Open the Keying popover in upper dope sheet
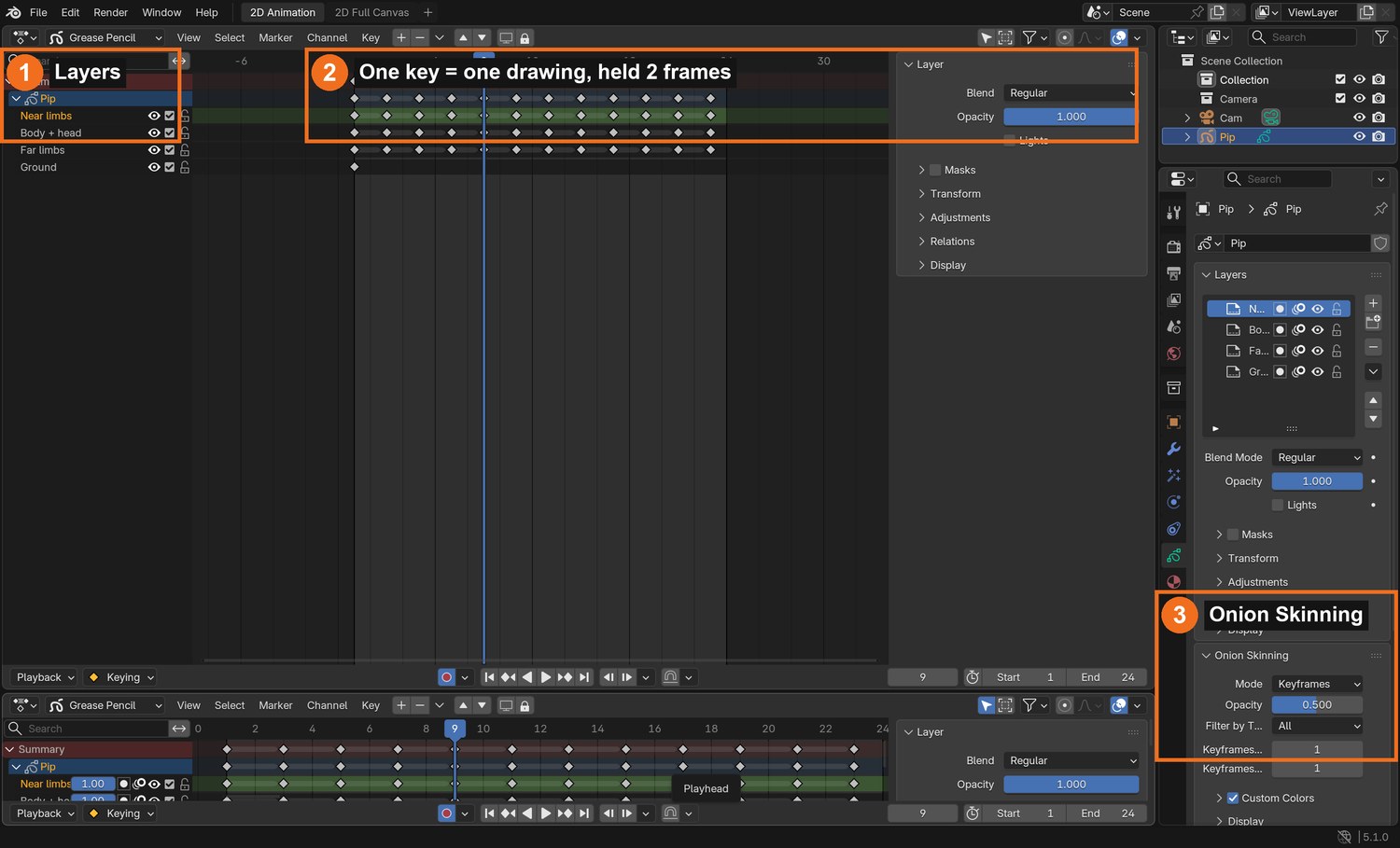The width and height of the screenshot is (1400, 848). tap(120, 677)
